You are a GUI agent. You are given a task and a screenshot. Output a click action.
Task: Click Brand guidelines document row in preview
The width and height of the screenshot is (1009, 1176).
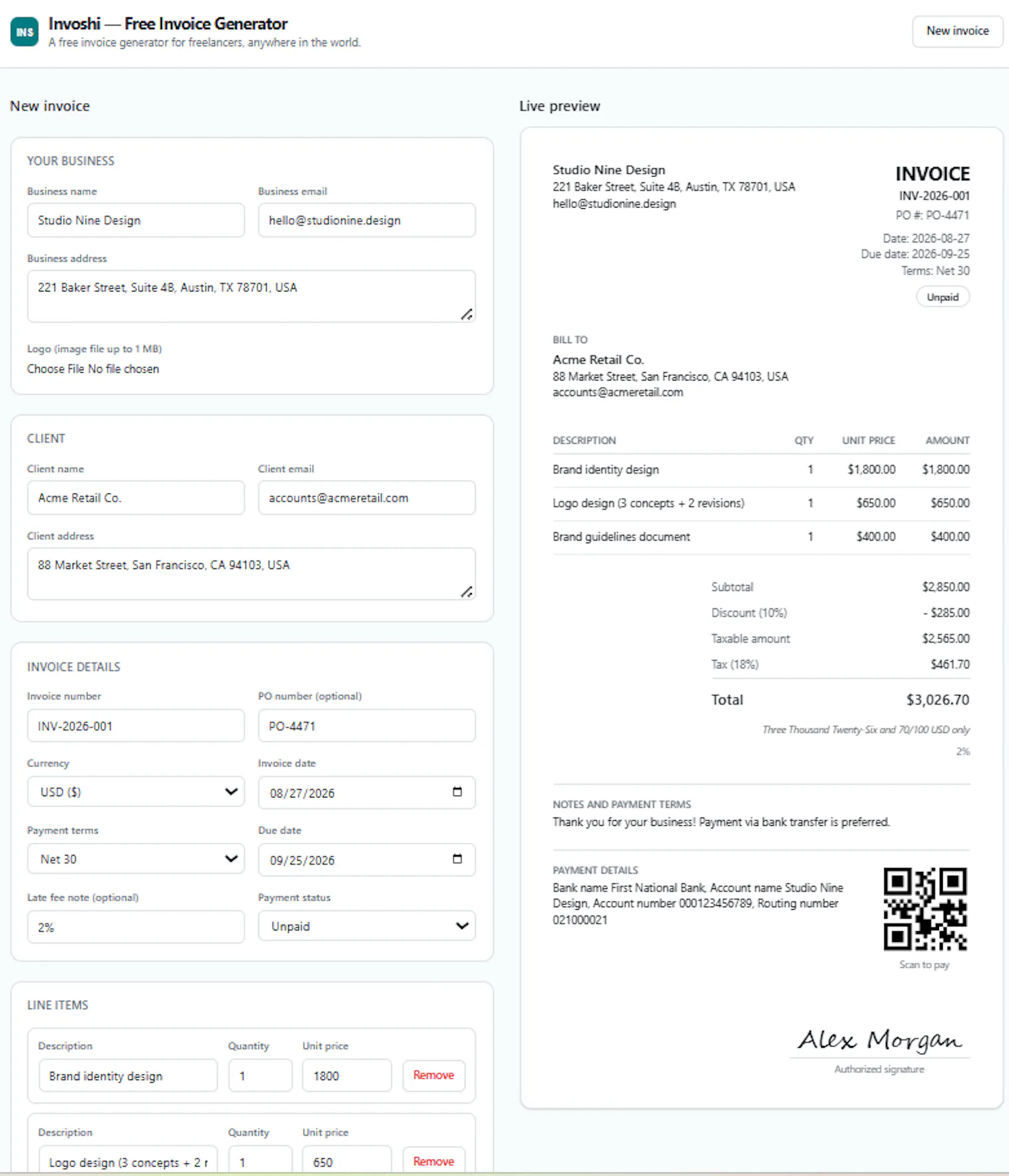tap(761, 537)
